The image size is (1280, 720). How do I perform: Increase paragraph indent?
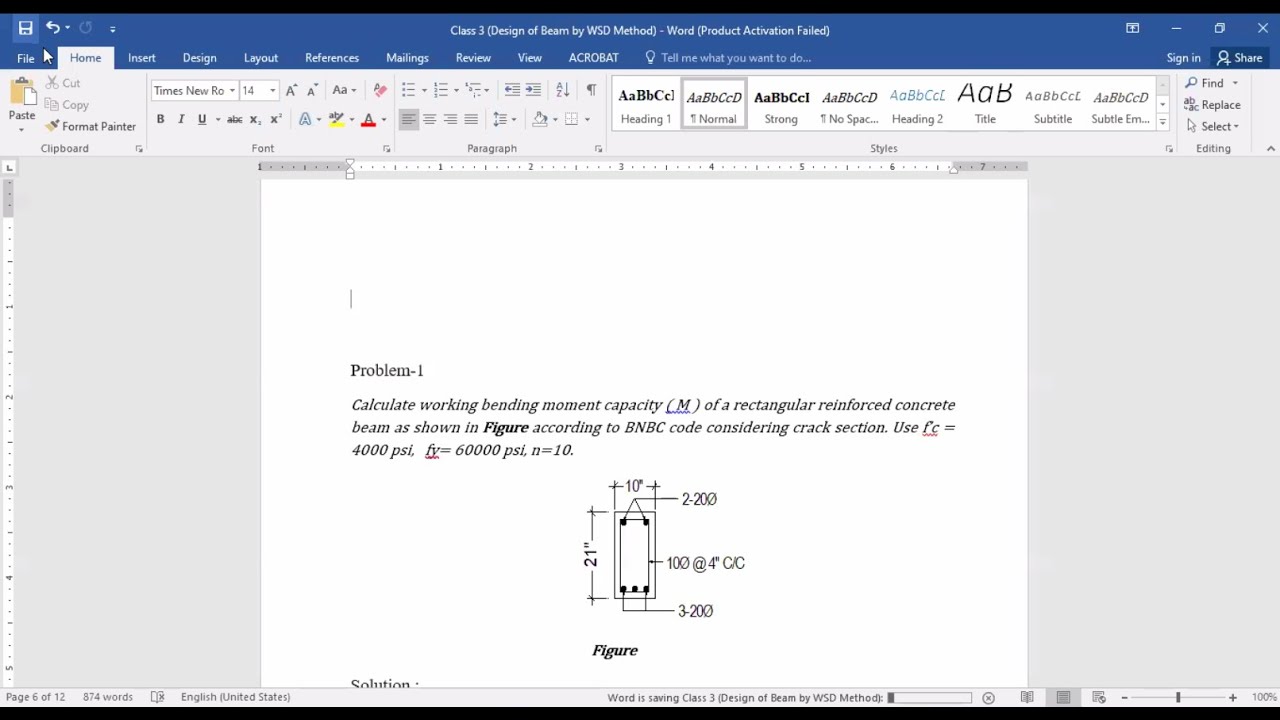(x=533, y=90)
